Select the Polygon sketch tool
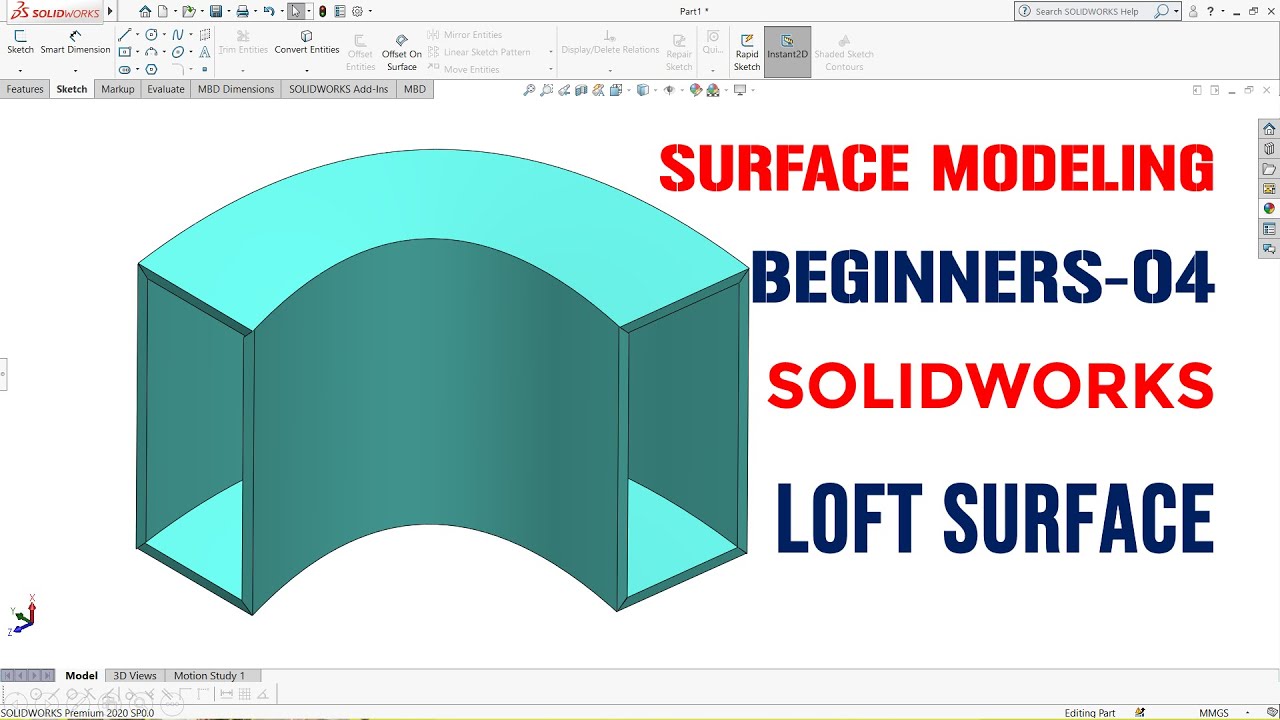Screen dimensions: 1280x720 [x=151, y=70]
